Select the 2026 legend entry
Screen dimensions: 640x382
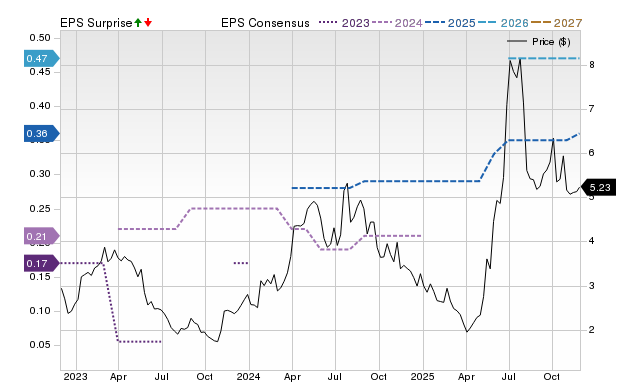click(503, 23)
